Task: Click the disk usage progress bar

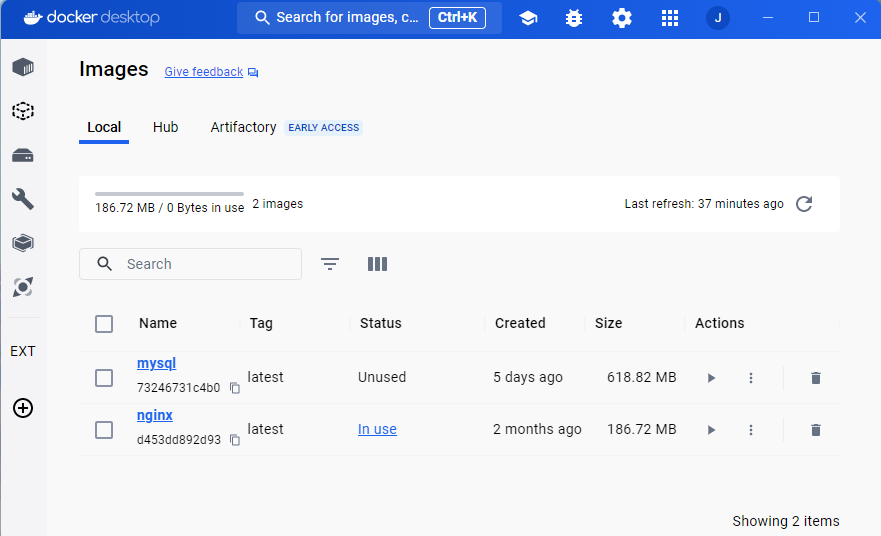Action: (x=169, y=194)
